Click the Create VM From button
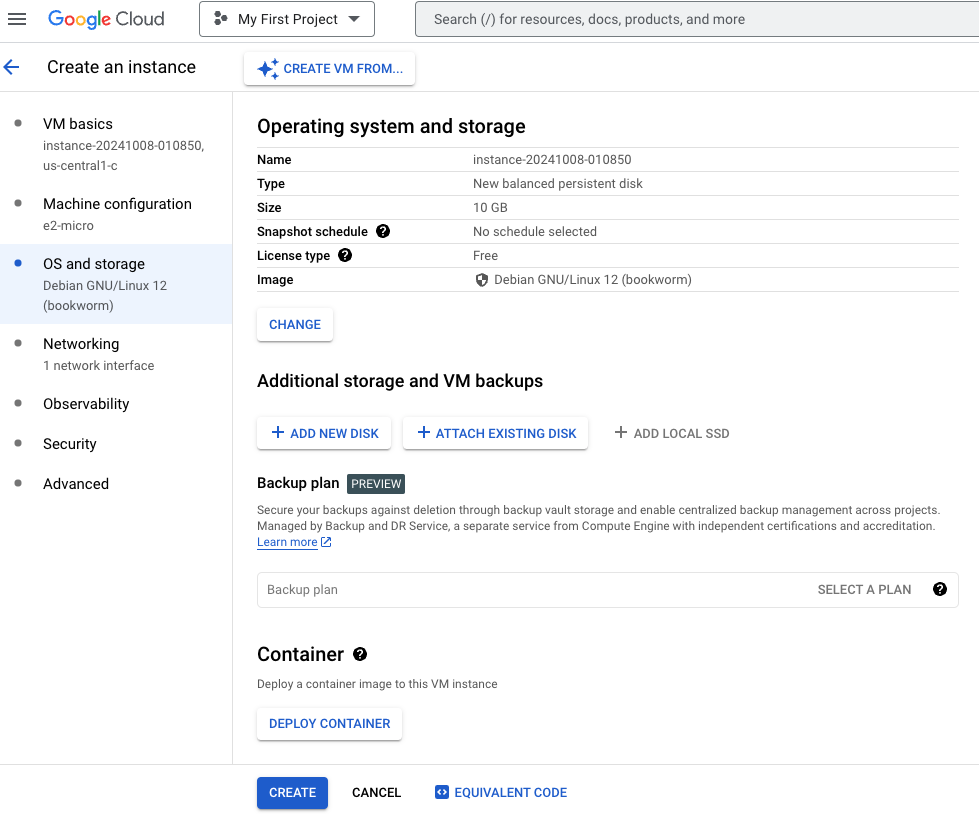This screenshot has width=979, height=814. point(329,69)
